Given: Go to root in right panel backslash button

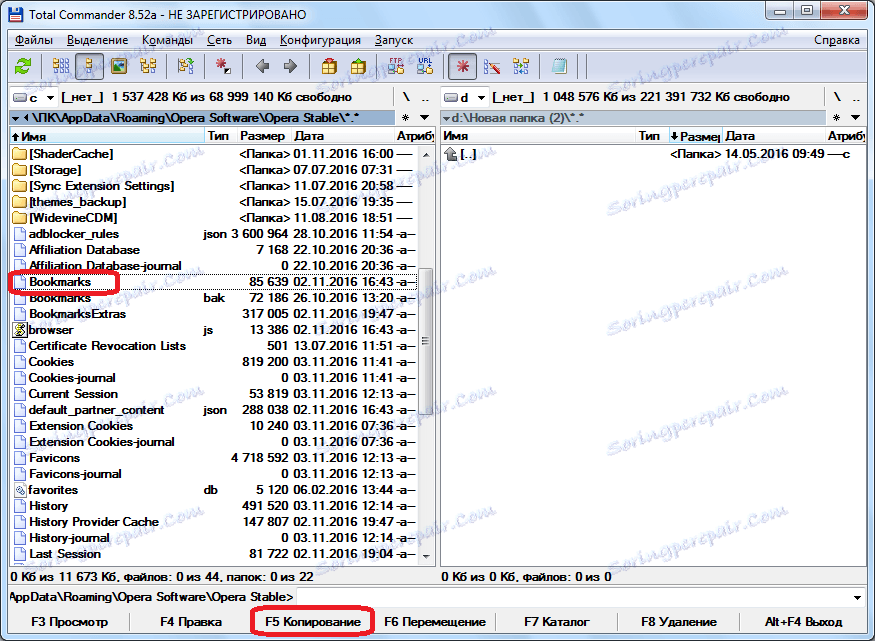Looking at the screenshot, I should pos(837,97).
